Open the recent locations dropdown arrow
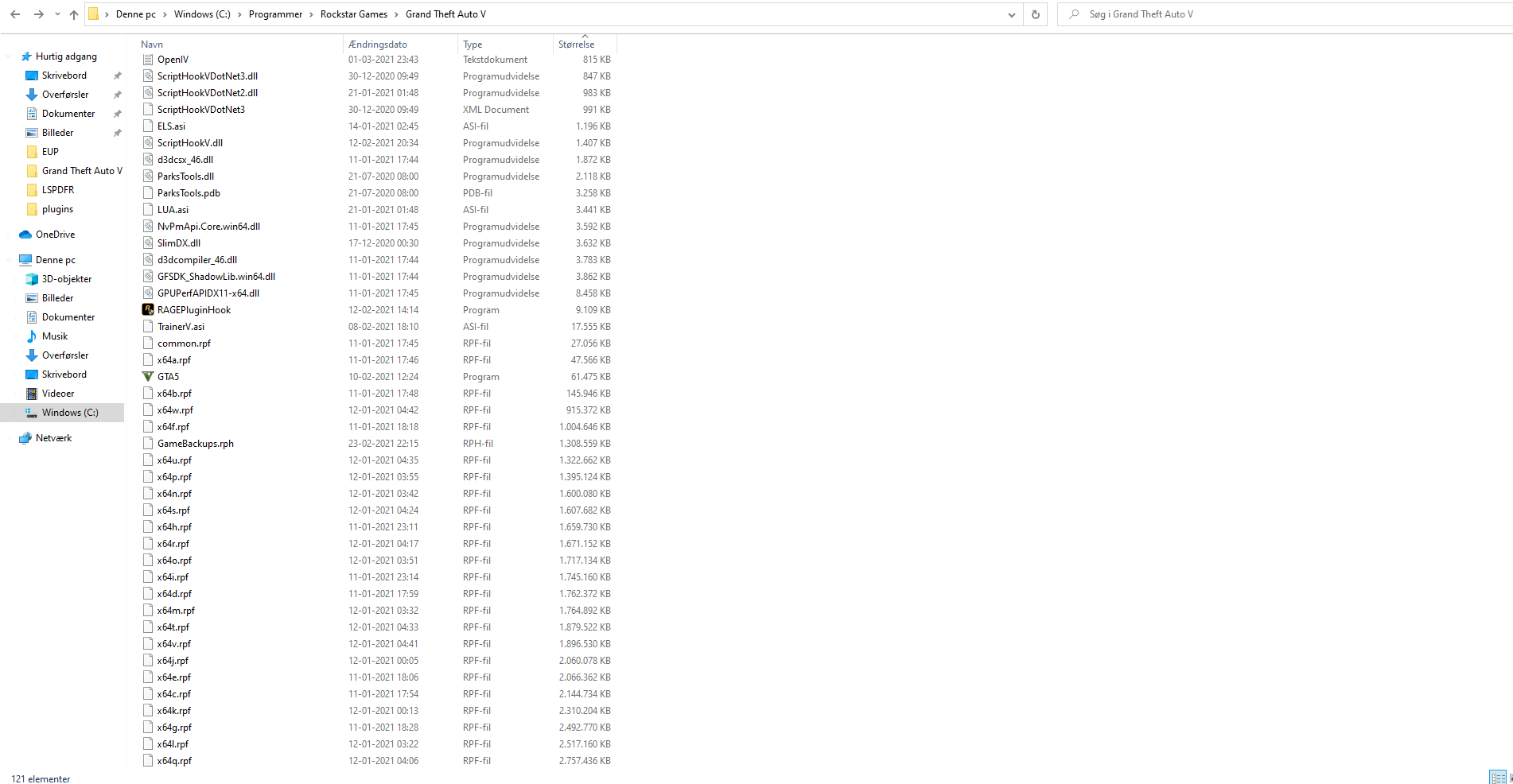 tap(57, 14)
